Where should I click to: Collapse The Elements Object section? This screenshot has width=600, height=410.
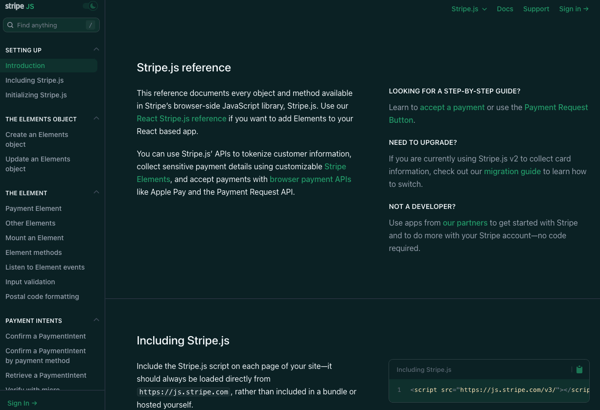[x=96, y=118]
